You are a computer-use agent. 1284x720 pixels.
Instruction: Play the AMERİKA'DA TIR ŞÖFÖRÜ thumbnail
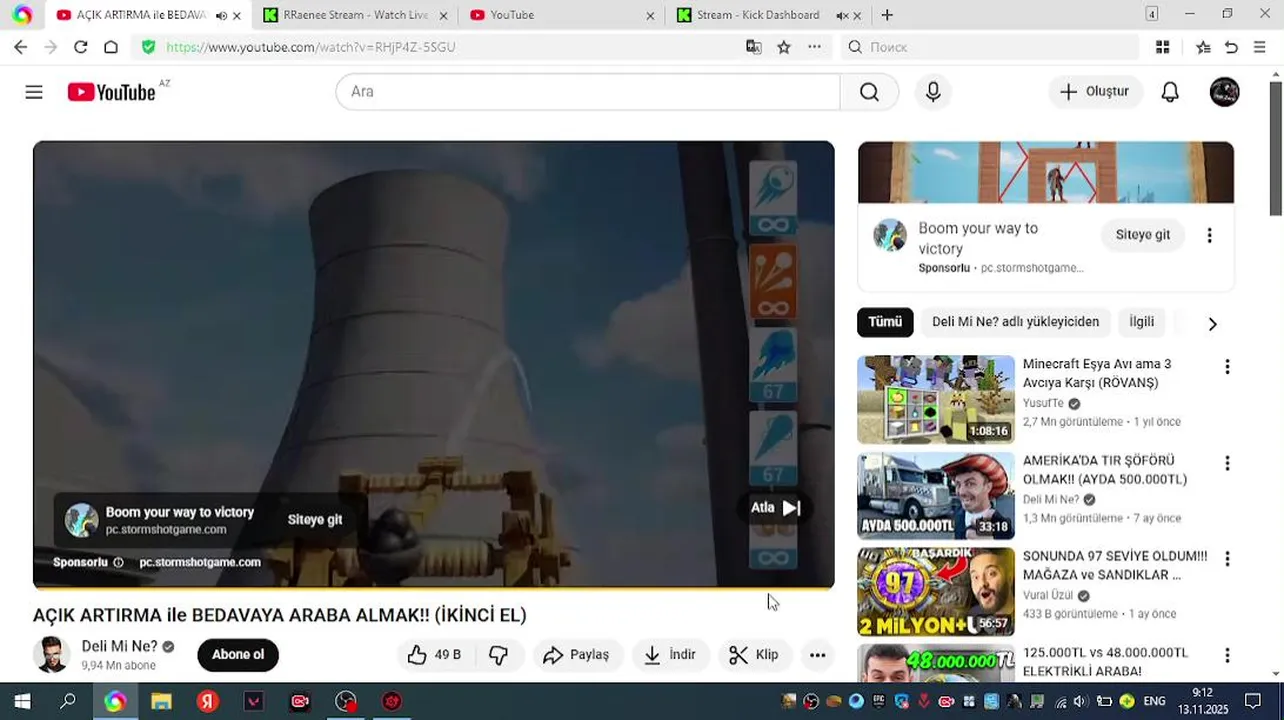(x=936, y=496)
